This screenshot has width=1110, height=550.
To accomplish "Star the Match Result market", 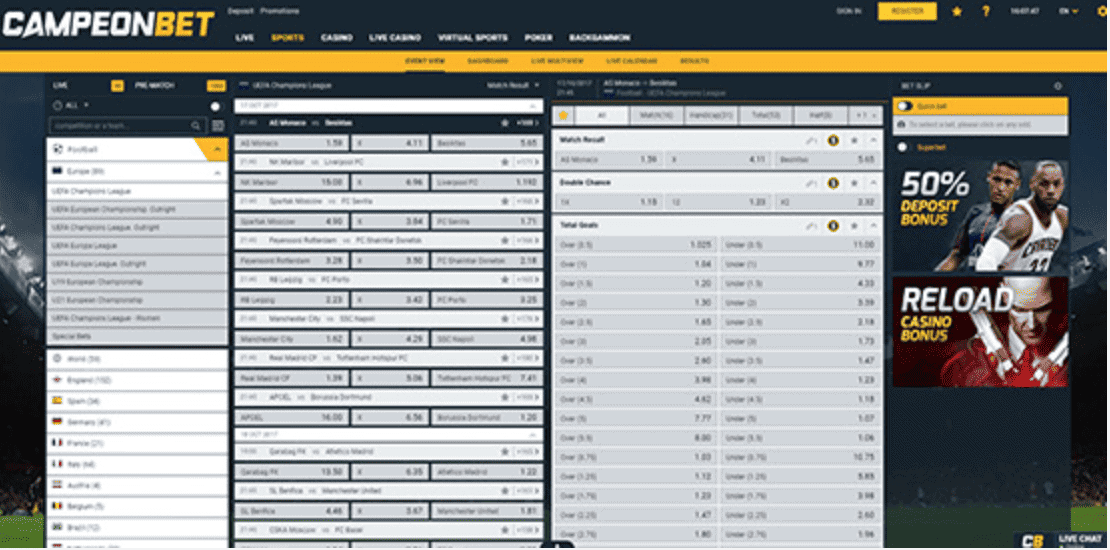I will 854,140.
